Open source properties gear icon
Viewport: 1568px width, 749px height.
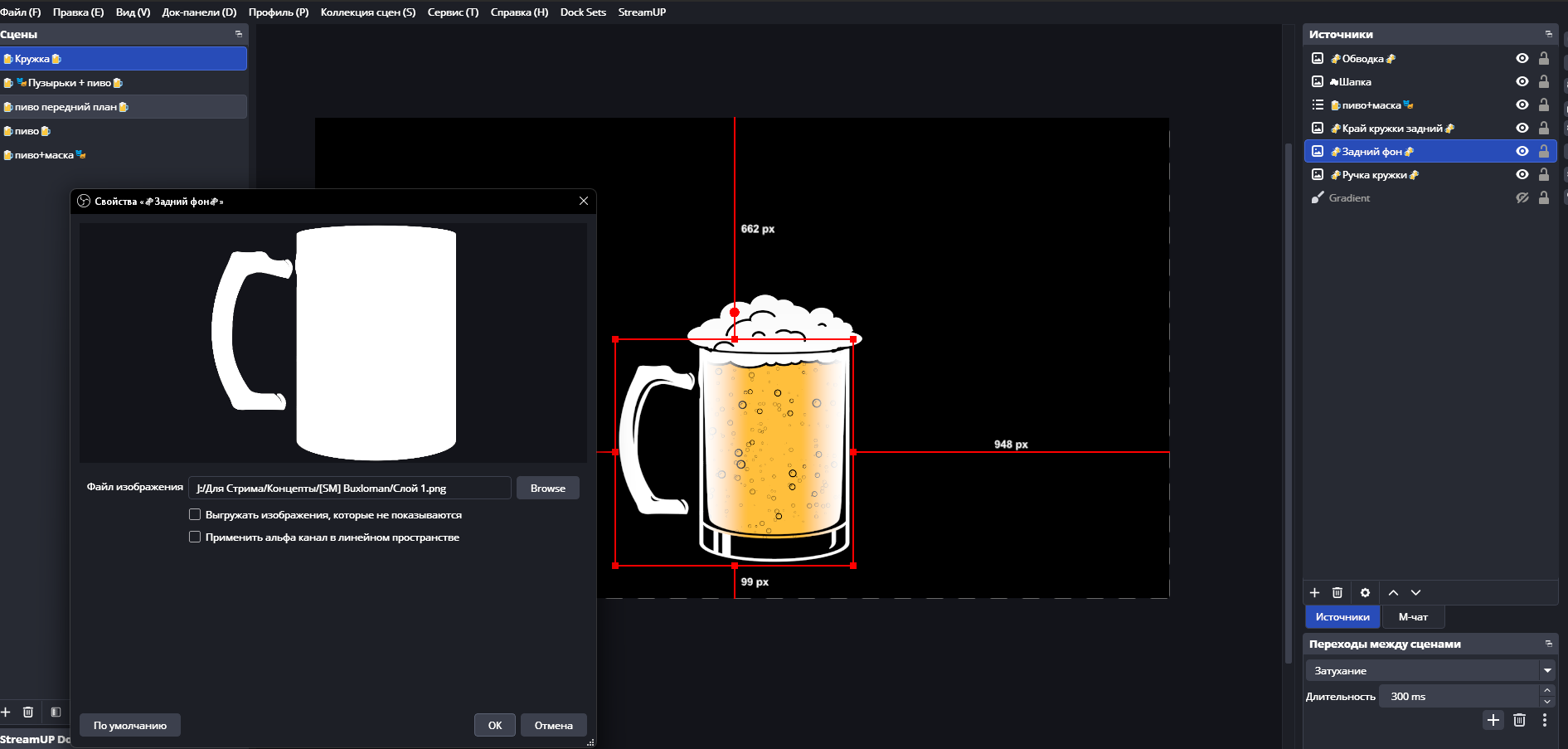1365,592
